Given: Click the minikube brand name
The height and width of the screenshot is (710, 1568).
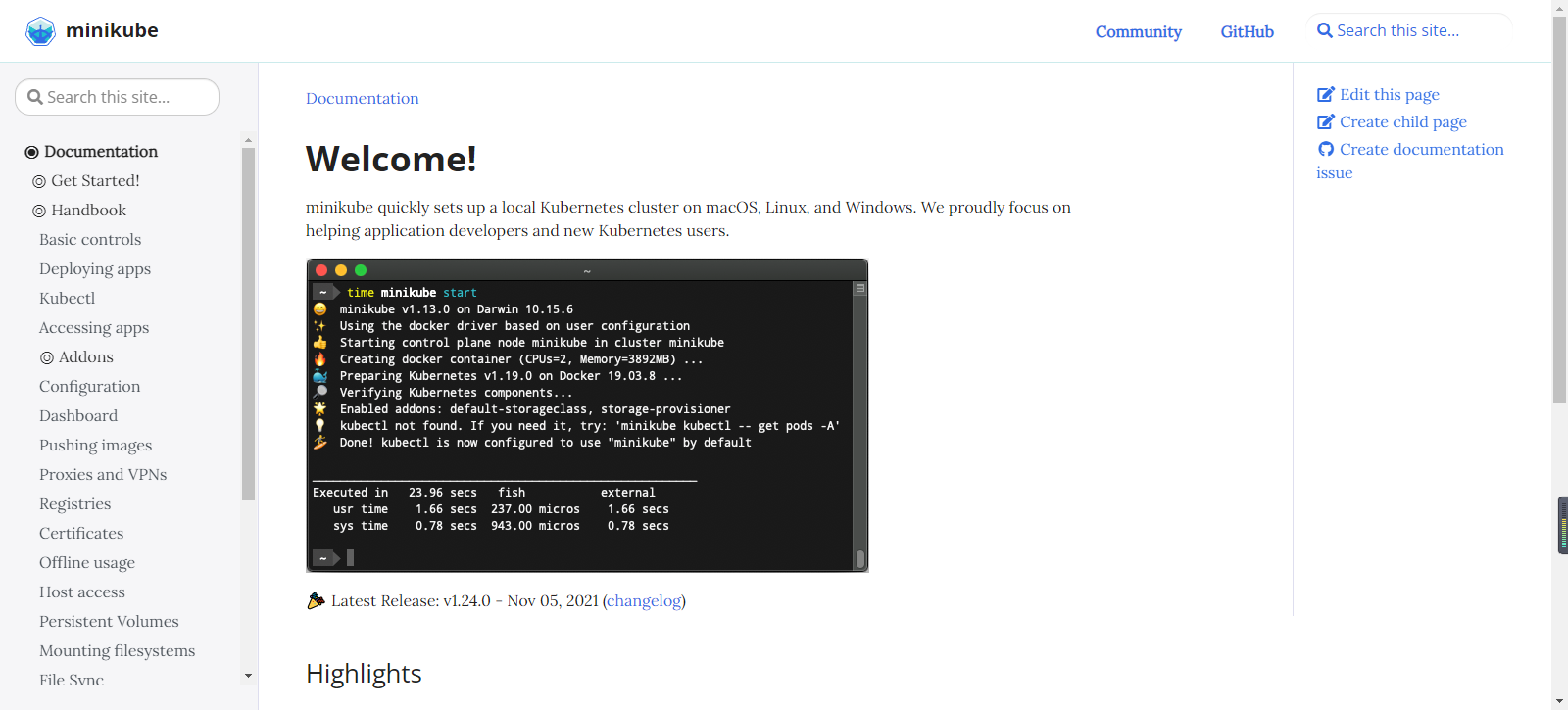Looking at the screenshot, I should 112,30.
